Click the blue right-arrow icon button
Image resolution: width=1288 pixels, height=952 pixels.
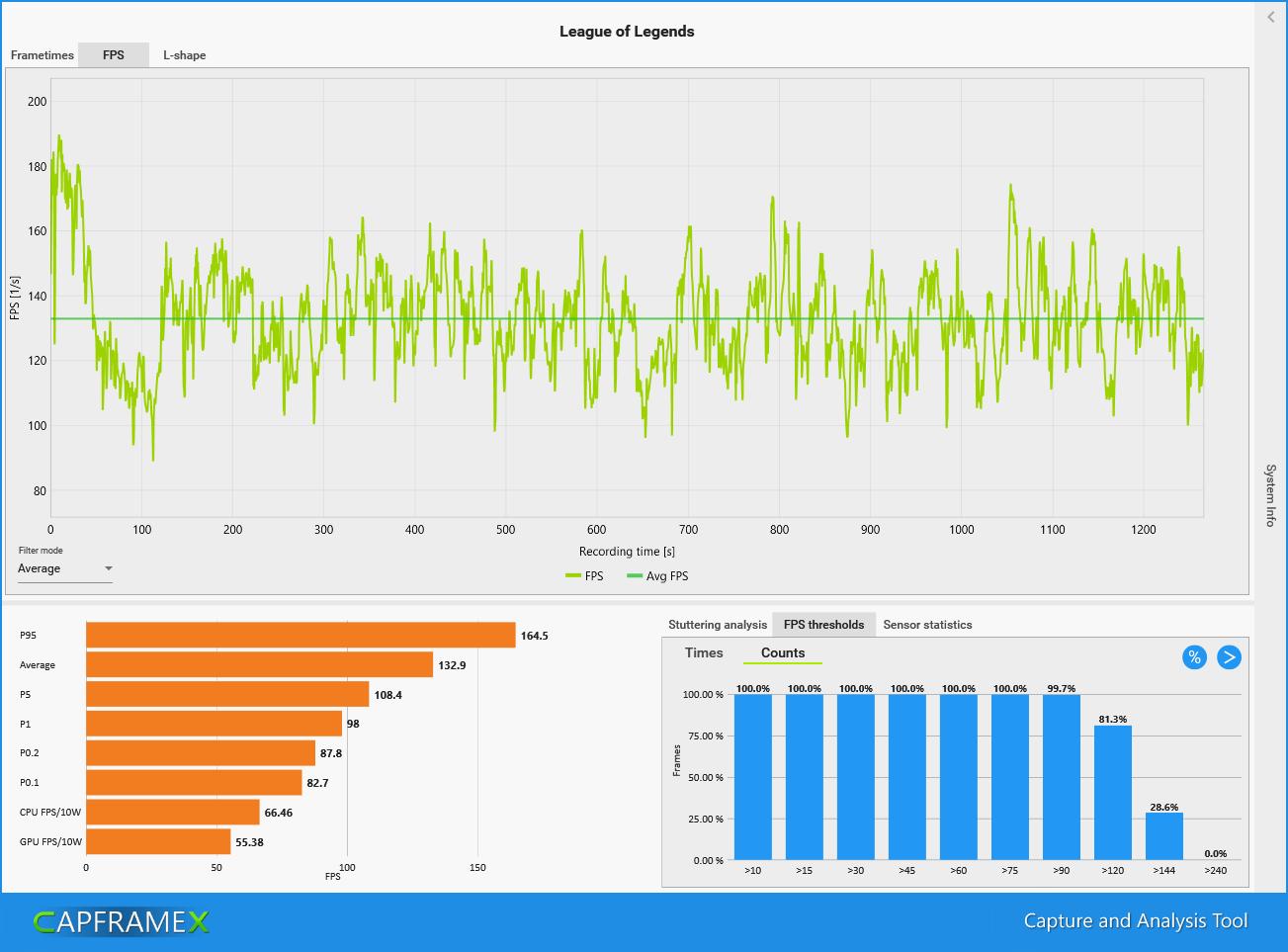pyautogui.click(x=1229, y=657)
